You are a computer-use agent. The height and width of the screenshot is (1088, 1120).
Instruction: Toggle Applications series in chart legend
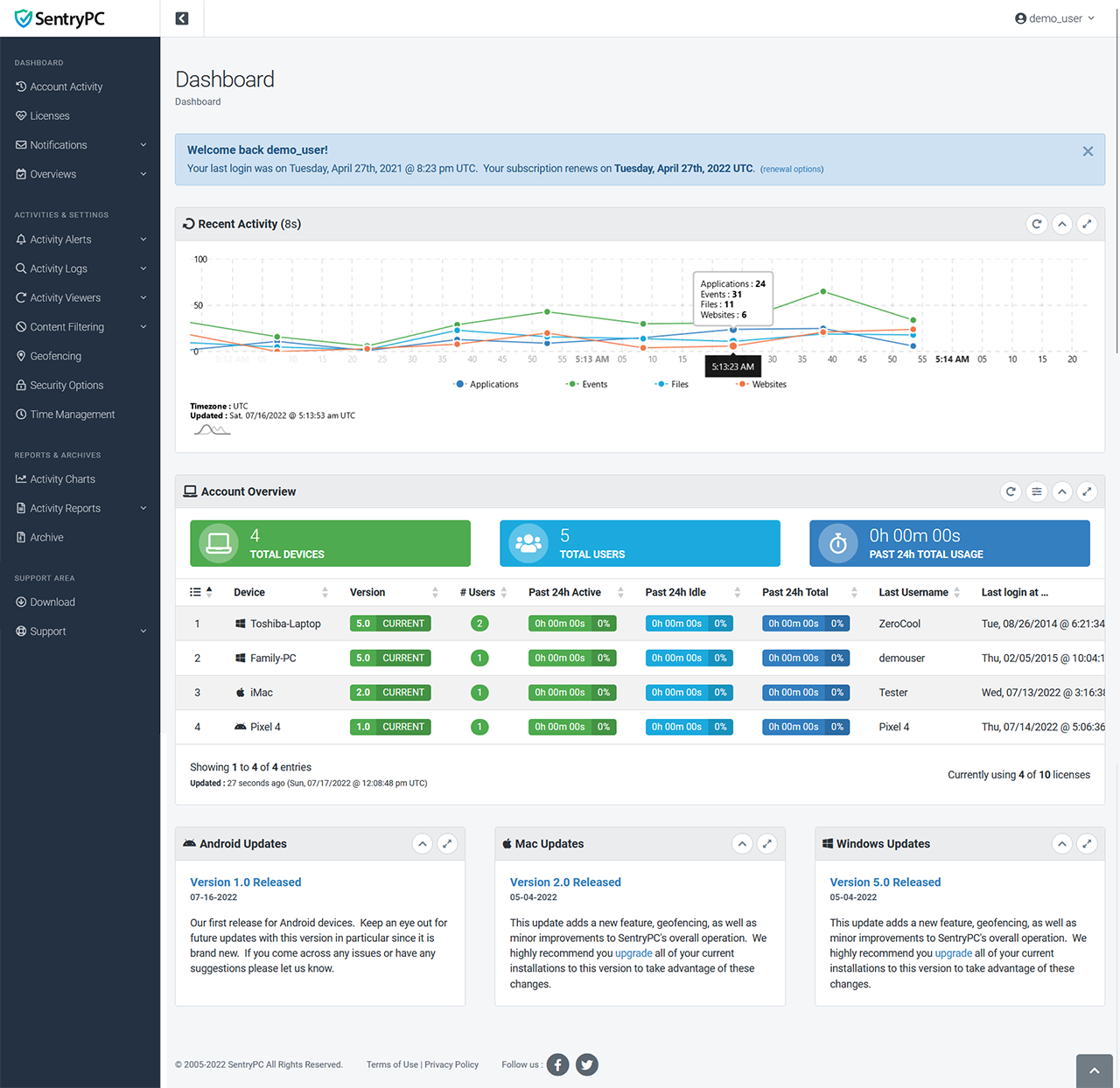486,384
